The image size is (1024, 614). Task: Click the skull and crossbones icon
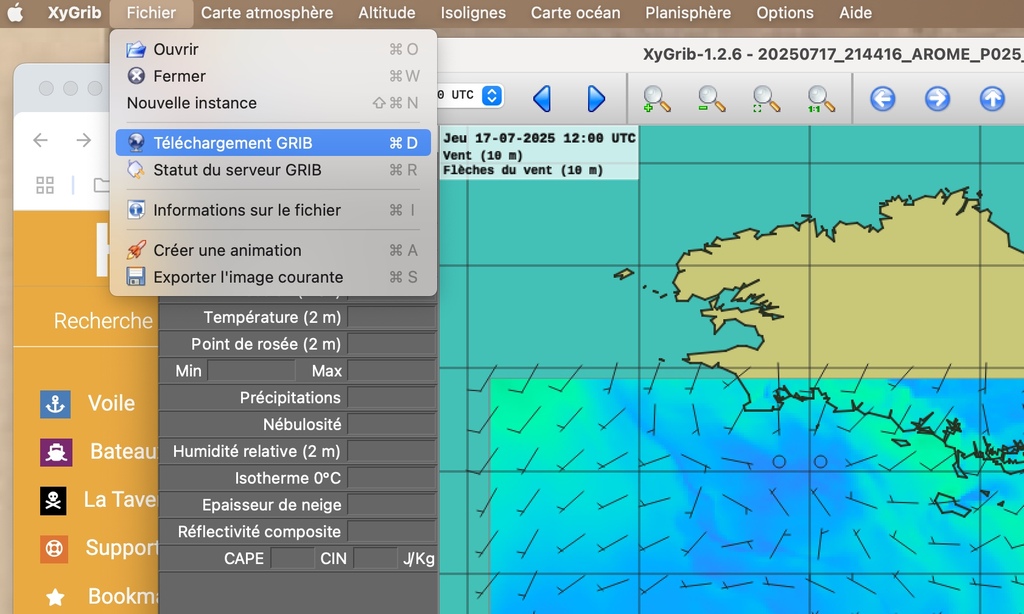(53, 501)
